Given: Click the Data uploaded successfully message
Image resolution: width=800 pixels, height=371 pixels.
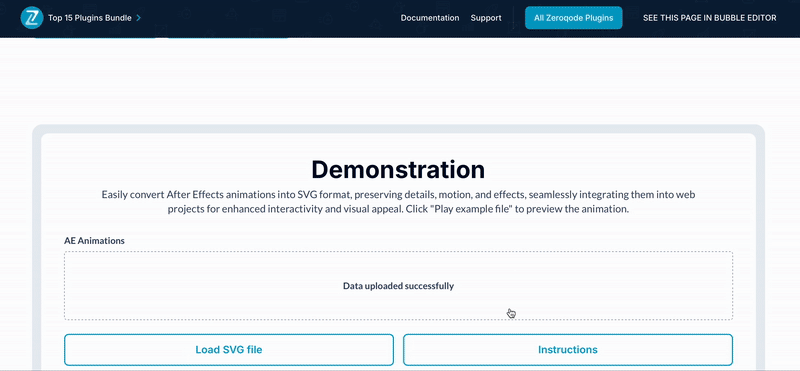Looking at the screenshot, I should 398,286.
